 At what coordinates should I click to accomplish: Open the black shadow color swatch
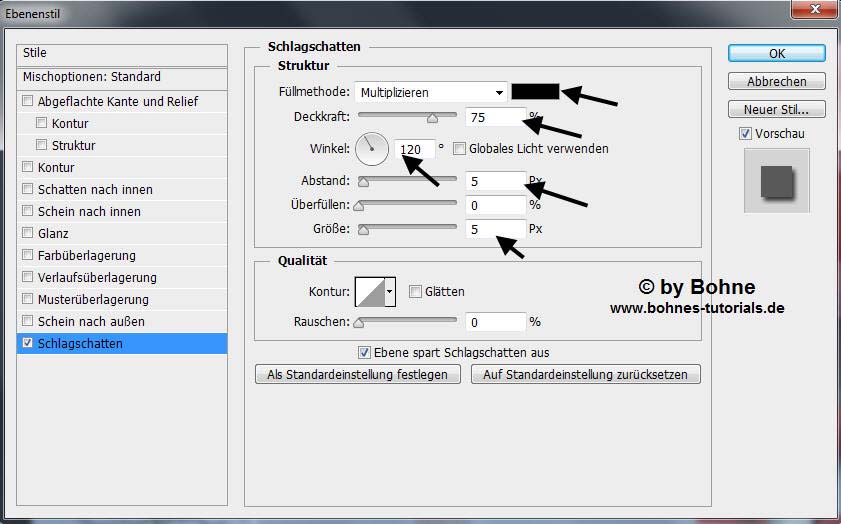tap(534, 92)
